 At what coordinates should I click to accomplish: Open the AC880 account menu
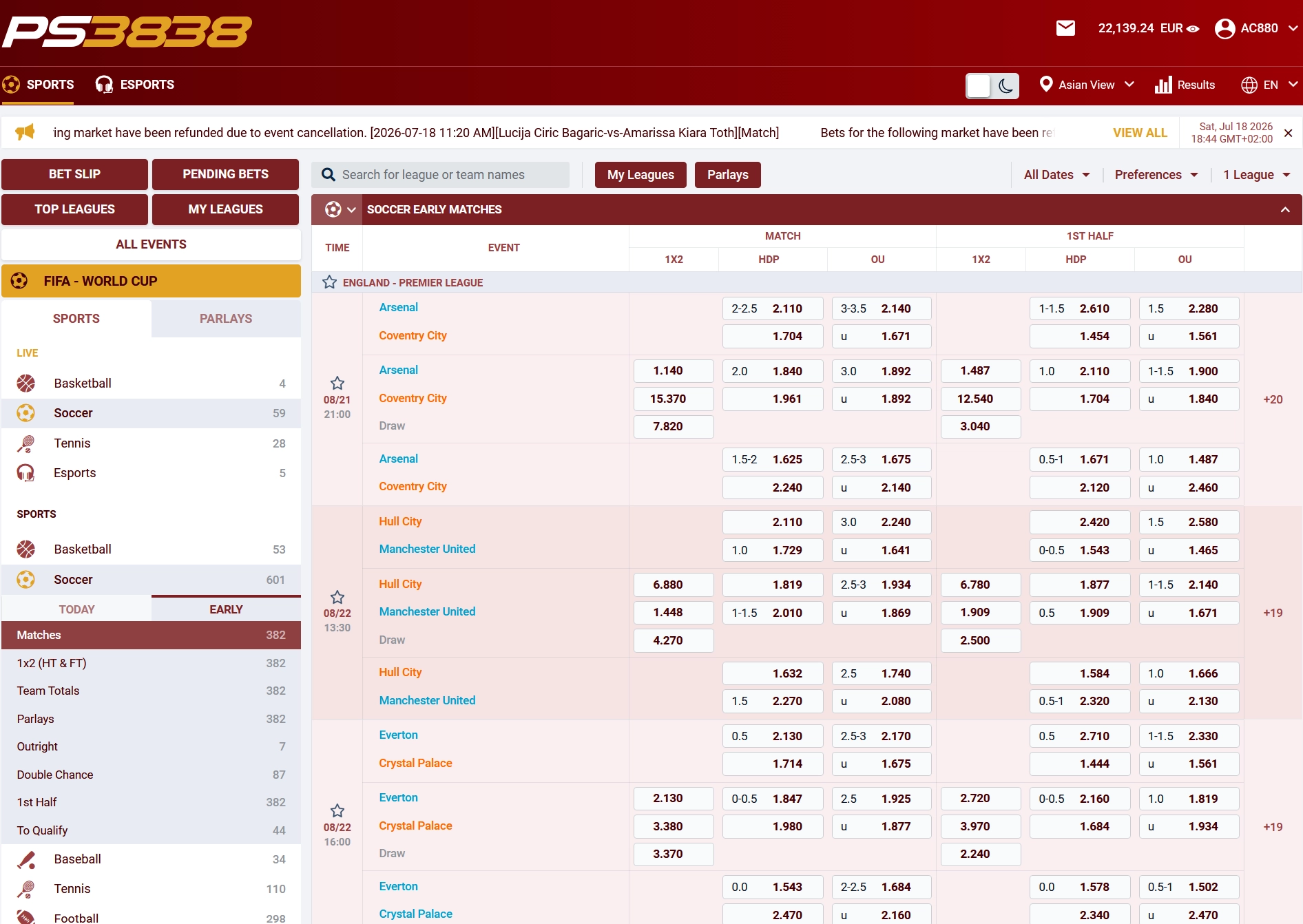(x=1257, y=28)
